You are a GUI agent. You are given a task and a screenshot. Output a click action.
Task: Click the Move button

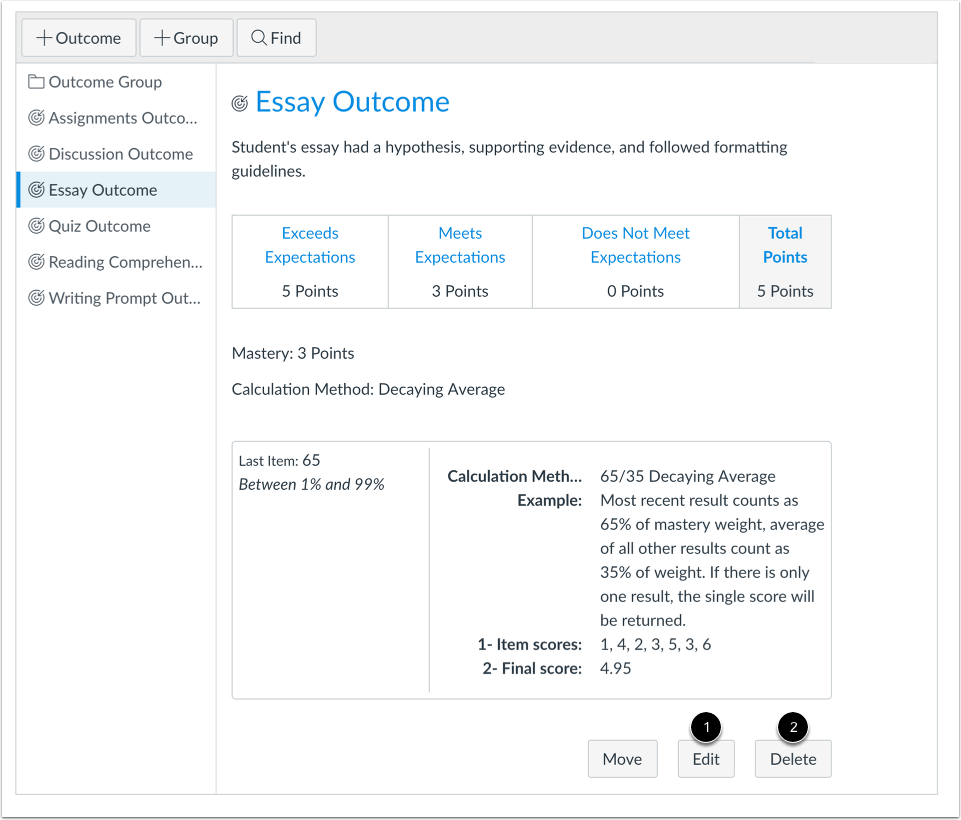(623, 759)
